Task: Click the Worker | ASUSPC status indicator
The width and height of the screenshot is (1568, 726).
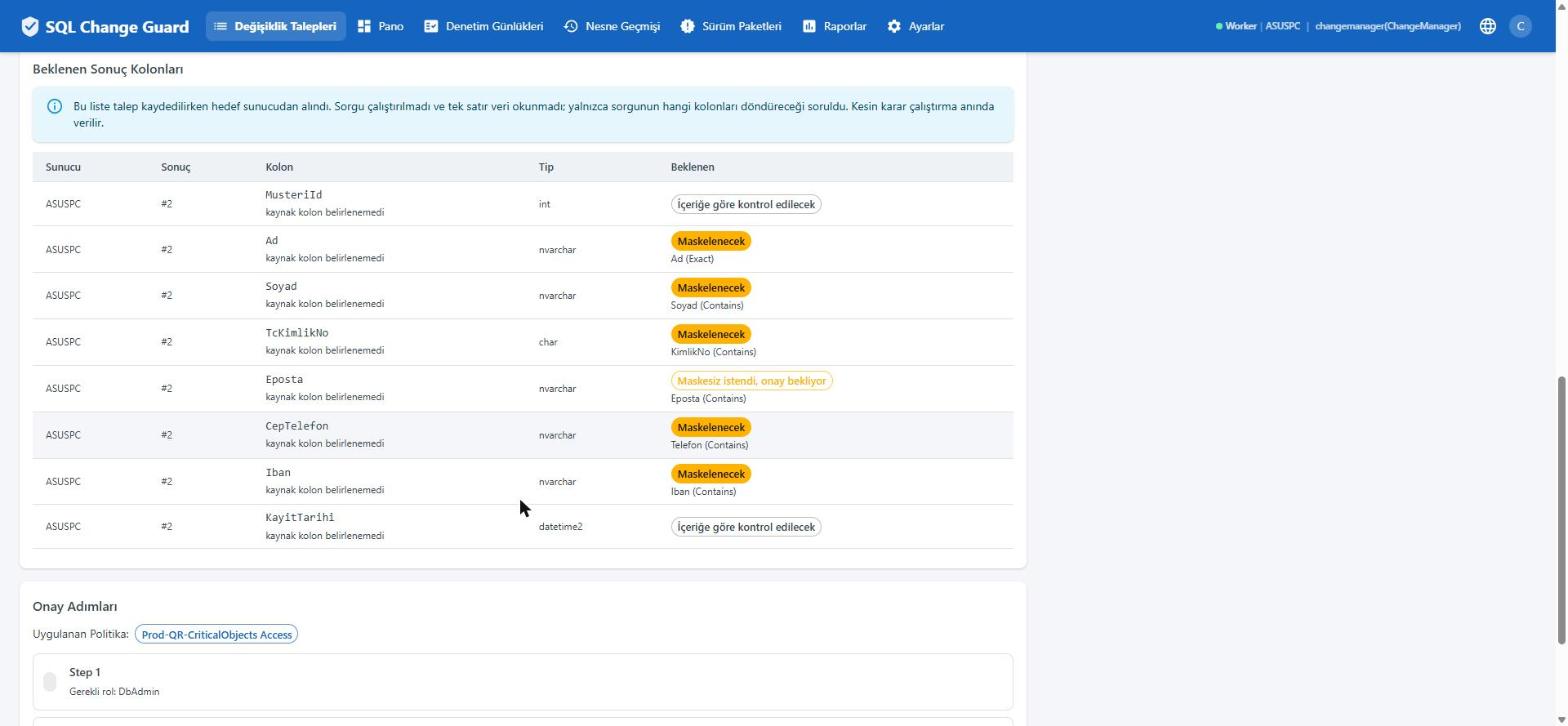Action: coord(1257,26)
